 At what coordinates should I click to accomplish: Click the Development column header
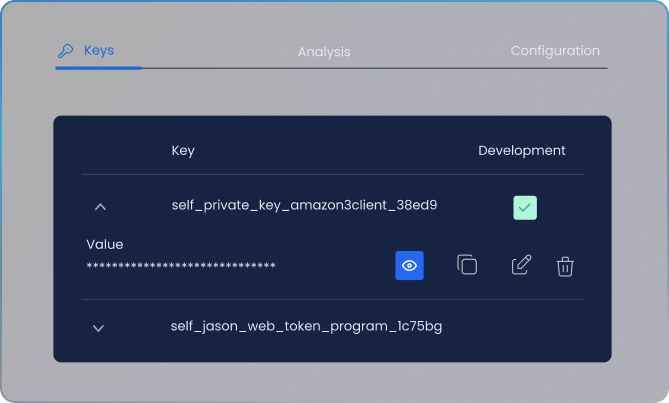(521, 151)
